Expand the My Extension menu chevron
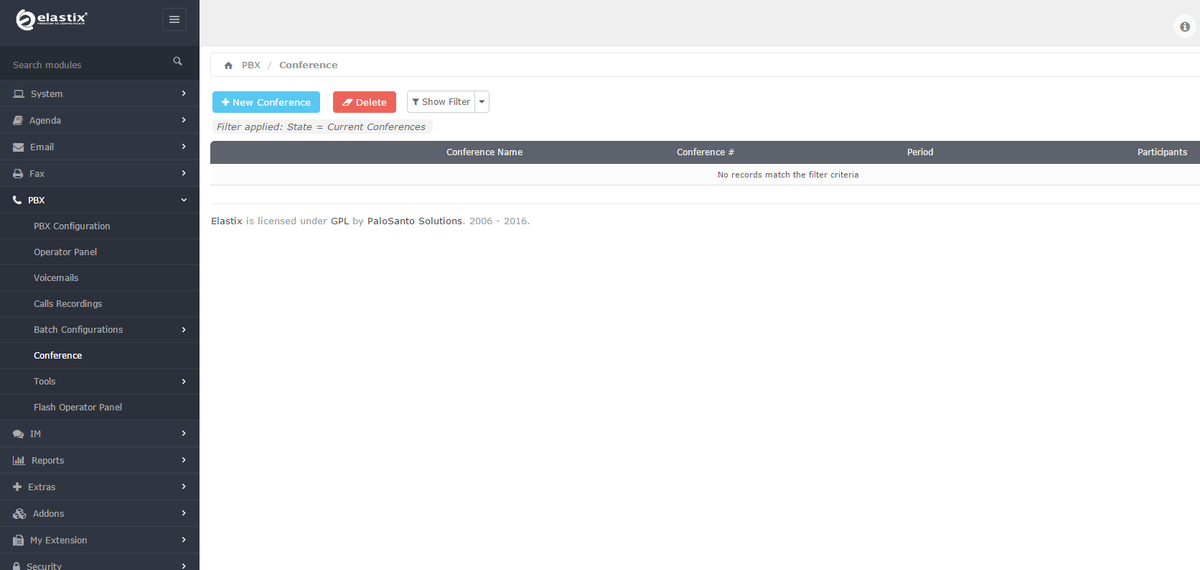 (184, 539)
